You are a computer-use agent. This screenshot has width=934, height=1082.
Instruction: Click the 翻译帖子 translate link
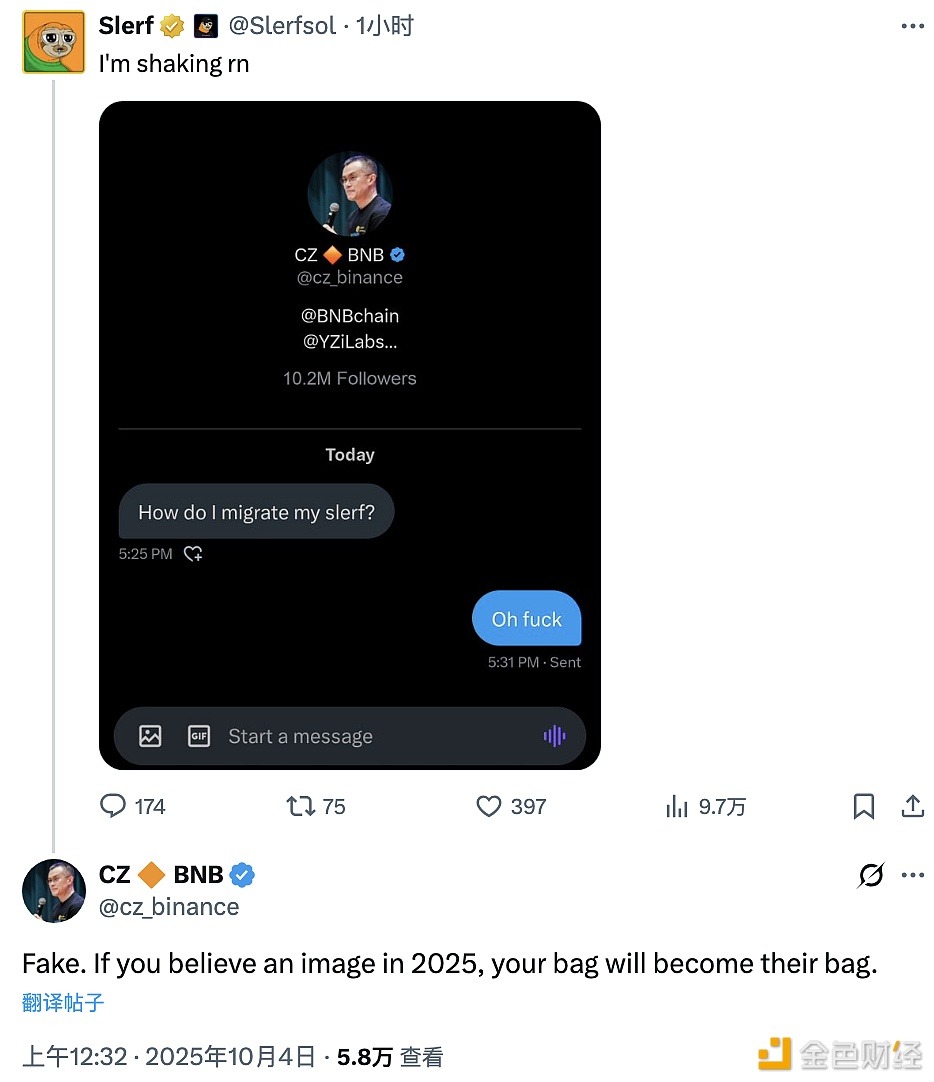pyautogui.click(x=63, y=1003)
